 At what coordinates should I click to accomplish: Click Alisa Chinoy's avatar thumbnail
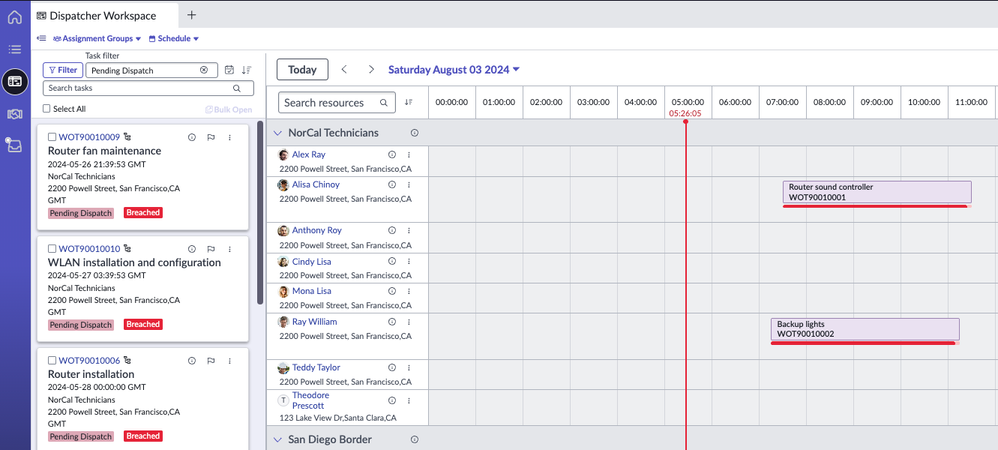(283, 185)
